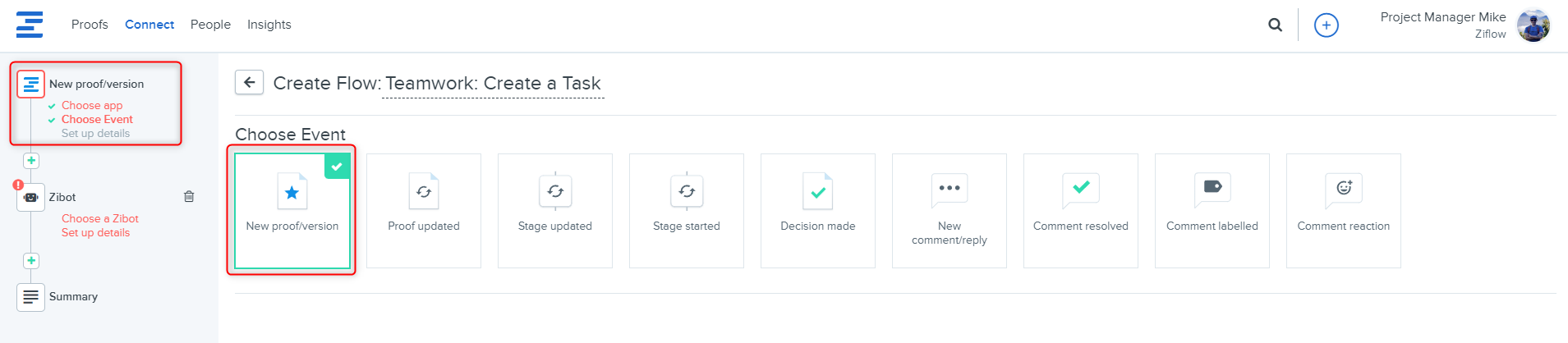1568x343 pixels.
Task: Add step above Summary with plus
Action: coord(31,261)
